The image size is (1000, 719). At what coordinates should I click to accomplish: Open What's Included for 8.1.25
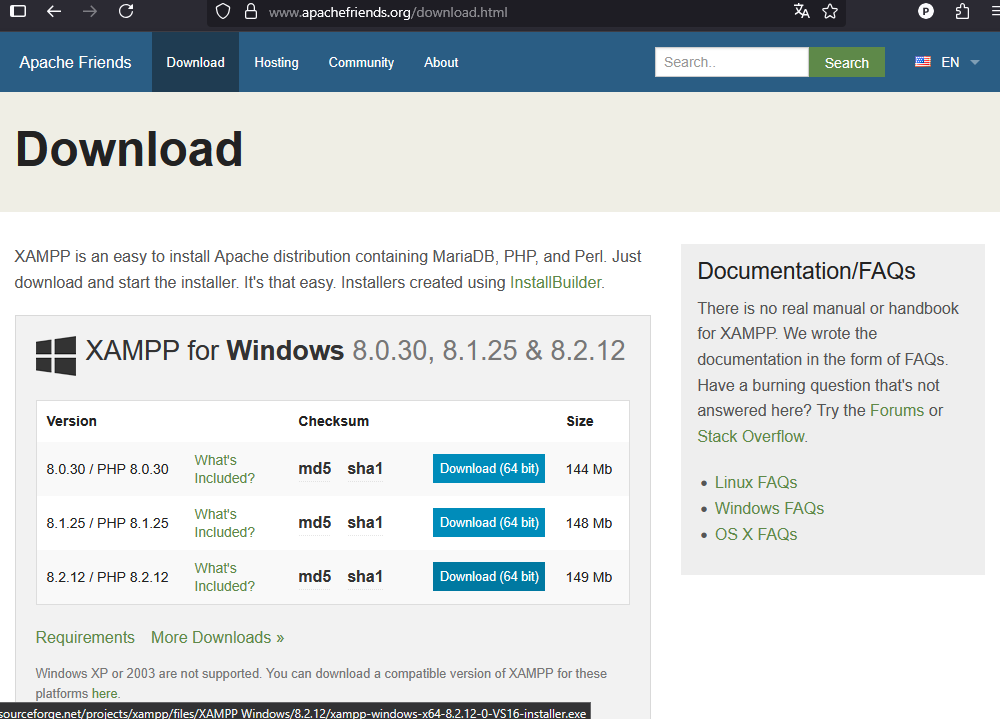224,523
